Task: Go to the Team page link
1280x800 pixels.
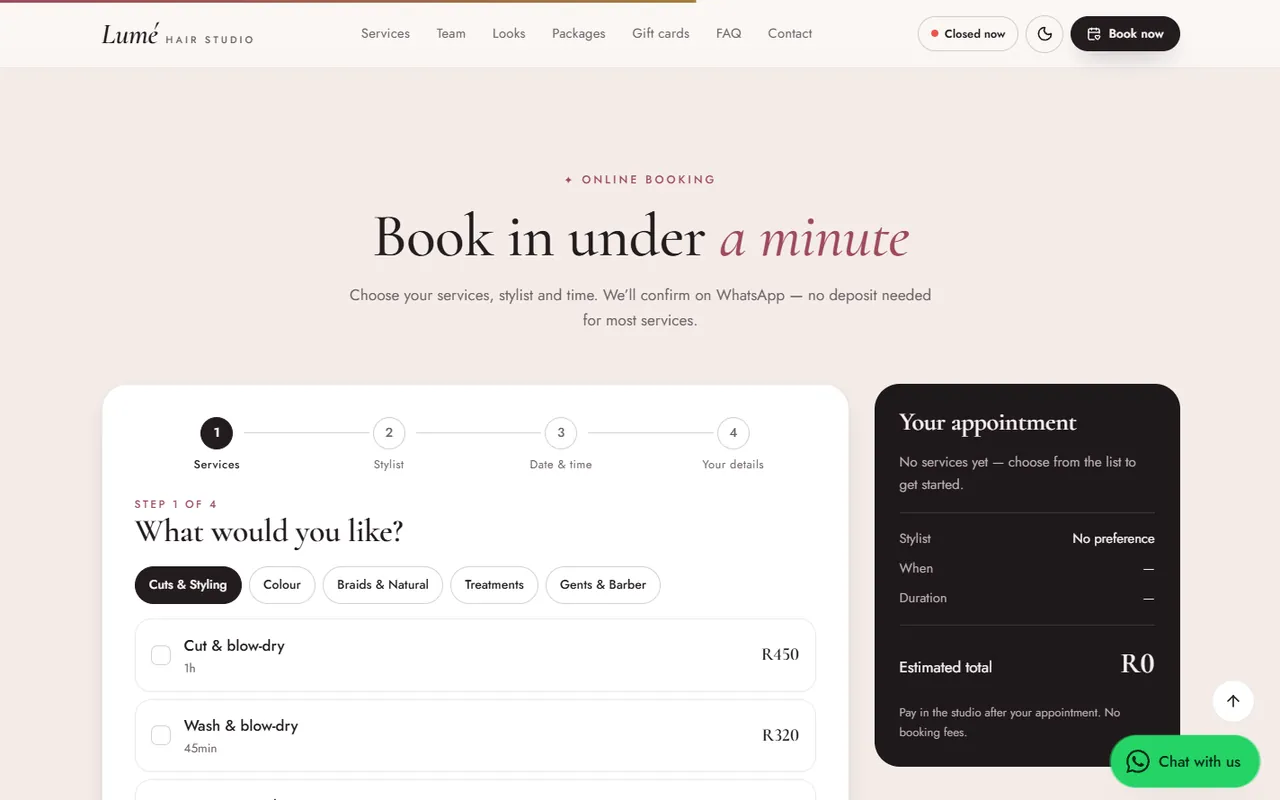Action: [451, 34]
